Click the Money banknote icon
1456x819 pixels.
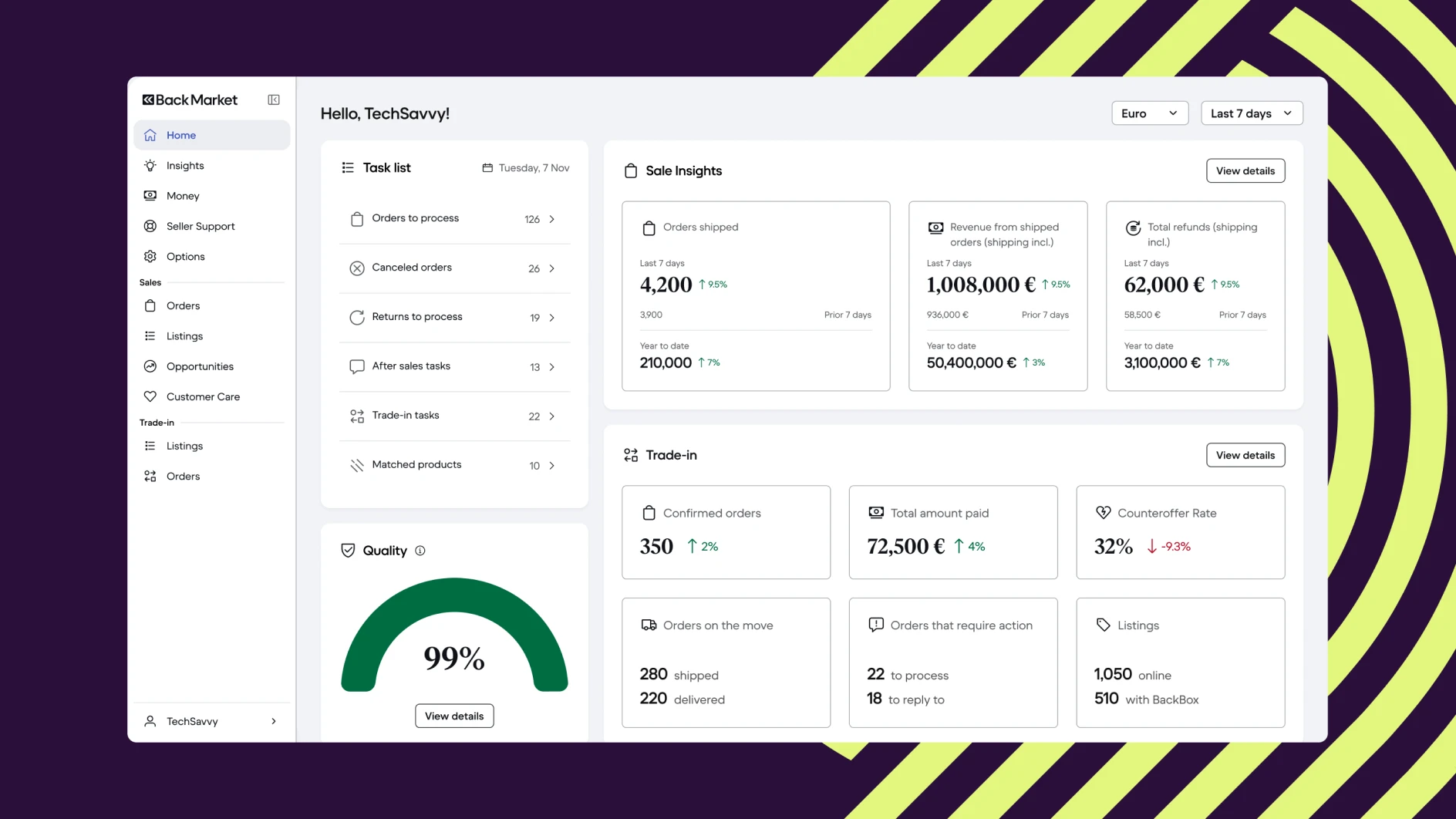pos(150,196)
